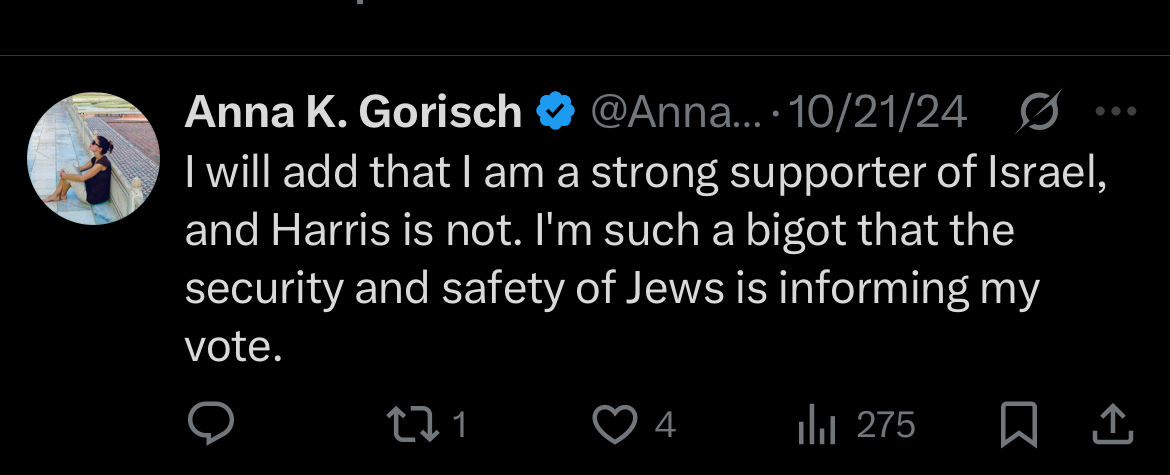Click the blue verified checkmark badge

click(556, 111)
